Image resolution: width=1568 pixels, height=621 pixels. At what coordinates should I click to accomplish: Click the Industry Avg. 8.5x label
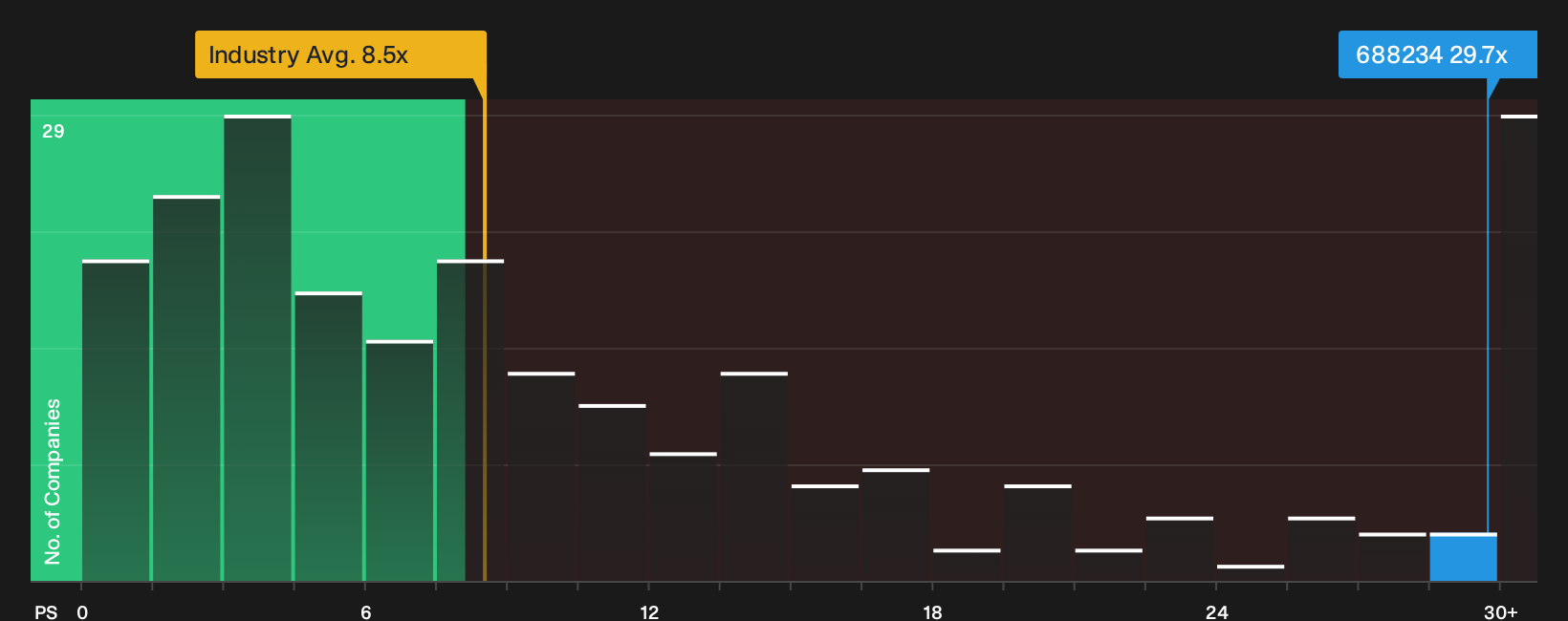(x=340, y=54)
